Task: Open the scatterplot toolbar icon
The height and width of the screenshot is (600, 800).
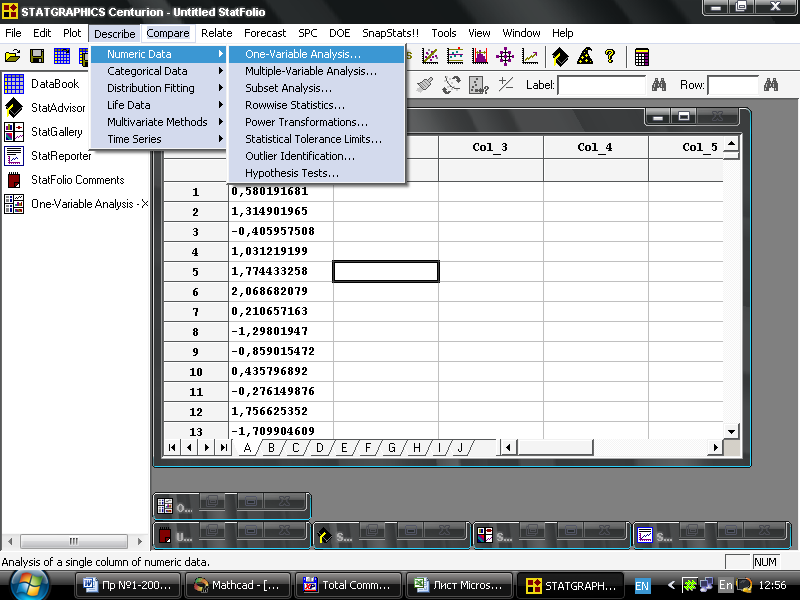Action: tap(430, 56)
